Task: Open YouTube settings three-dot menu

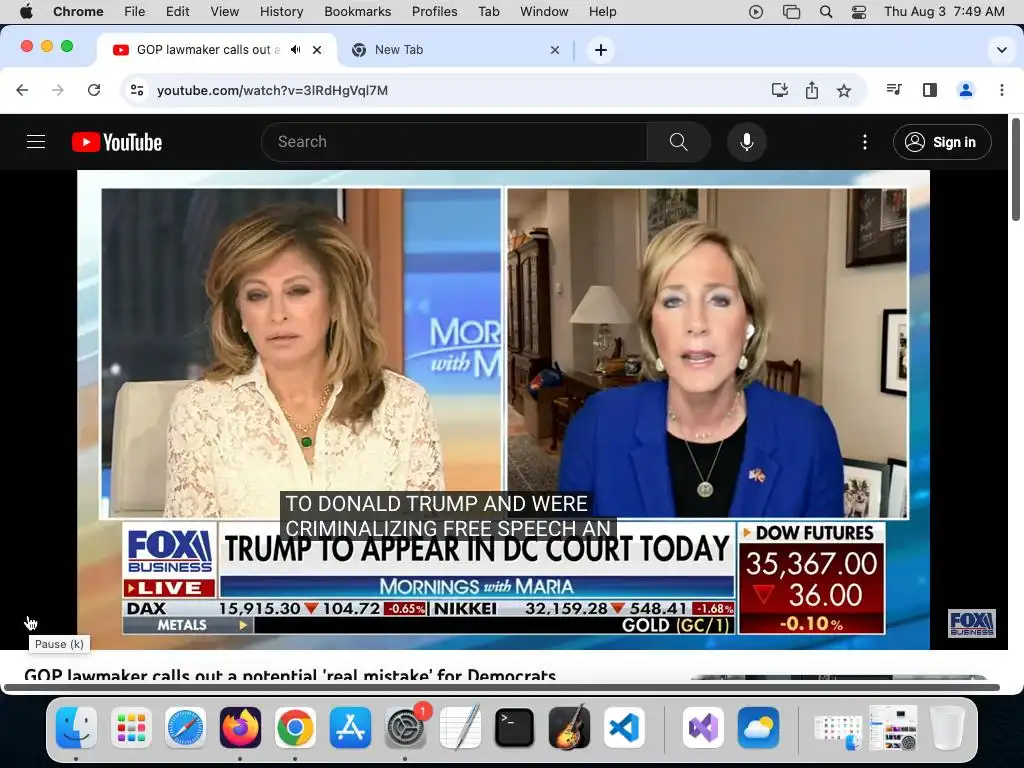Action: coord(865,142)
